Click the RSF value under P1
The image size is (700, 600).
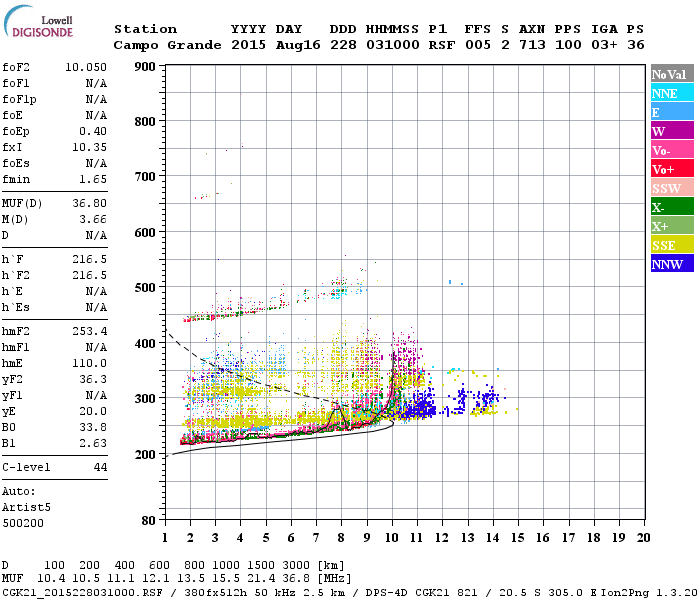coord(442,45)
